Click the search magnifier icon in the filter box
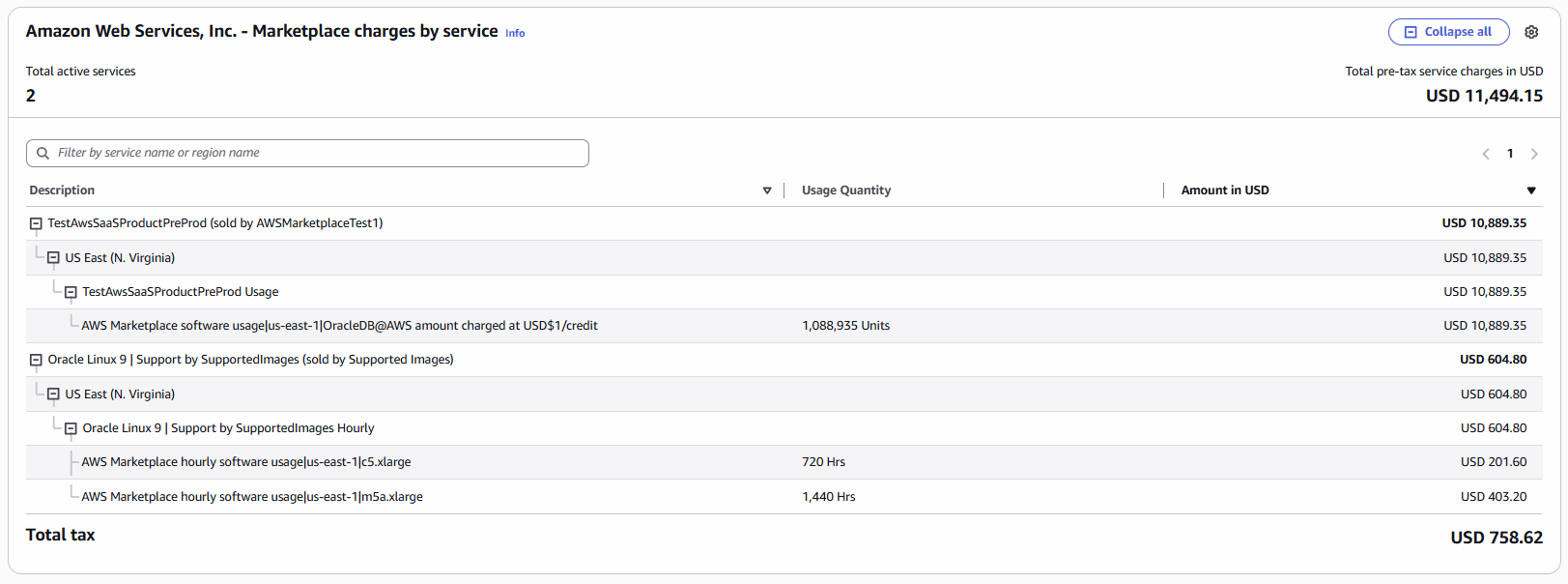The image size is (1568, 584). 43,153
